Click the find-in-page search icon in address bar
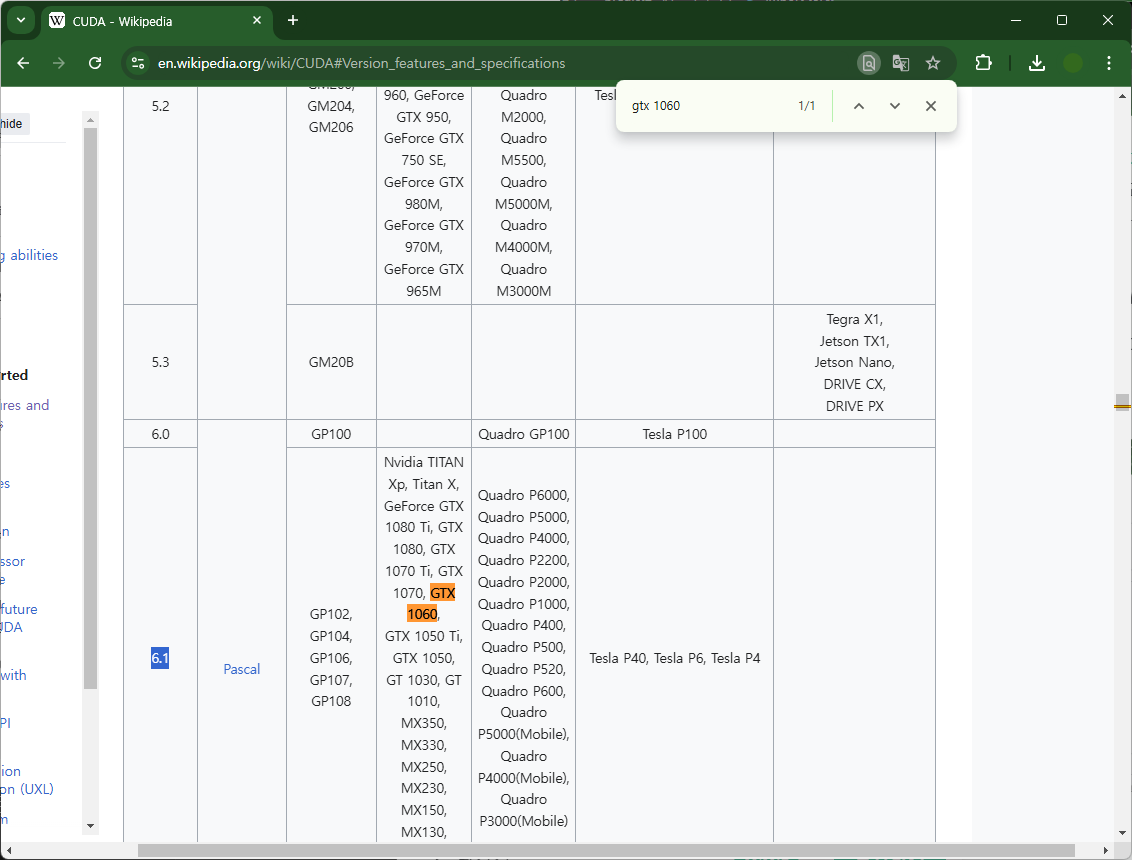This screenshot has height=860, width=1132. (868, 63)
